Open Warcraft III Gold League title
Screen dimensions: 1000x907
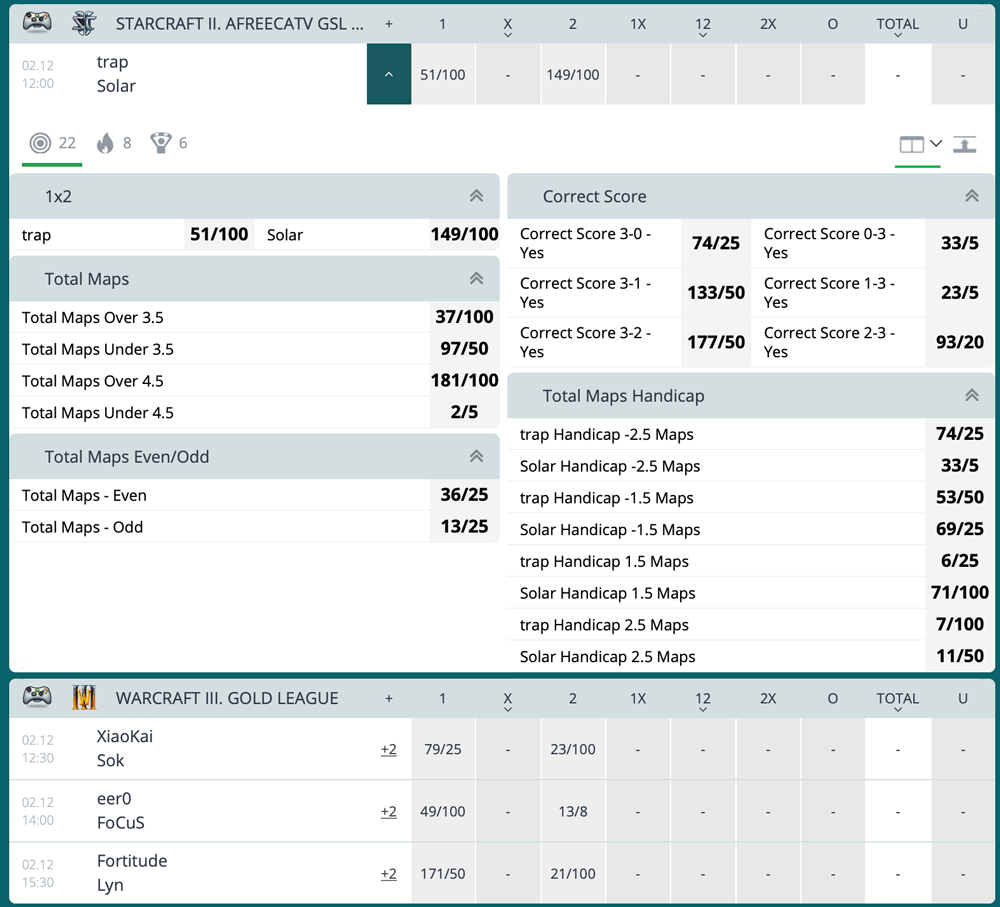coord(227,698)
